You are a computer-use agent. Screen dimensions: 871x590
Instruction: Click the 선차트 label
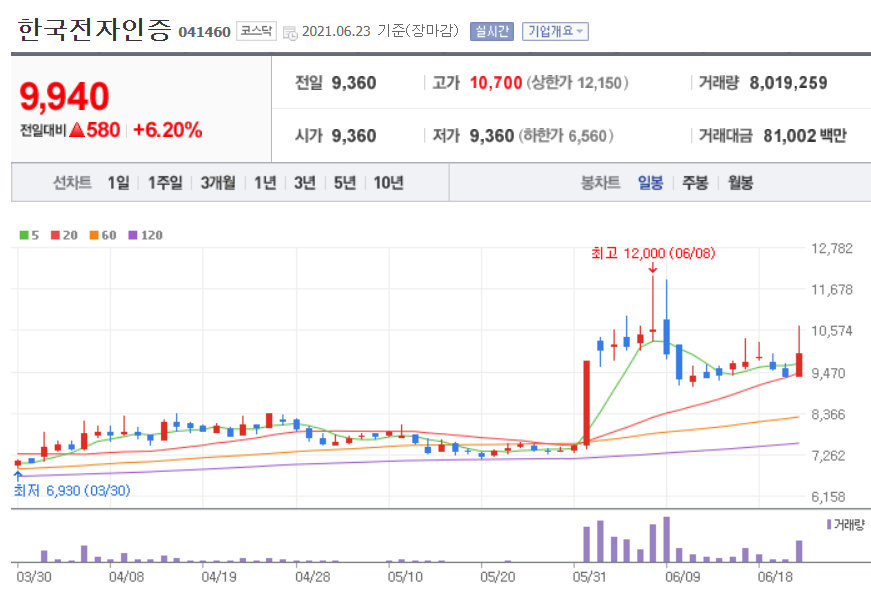tap(72, 182)
